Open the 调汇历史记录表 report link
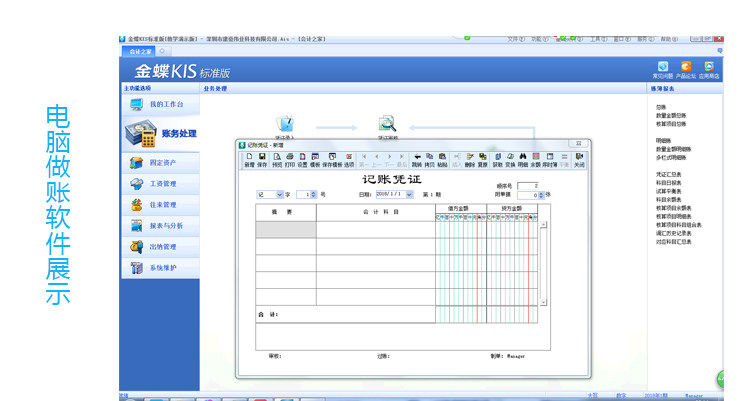The width and height of the screenshot is (750, 401). tap(673, 234)
